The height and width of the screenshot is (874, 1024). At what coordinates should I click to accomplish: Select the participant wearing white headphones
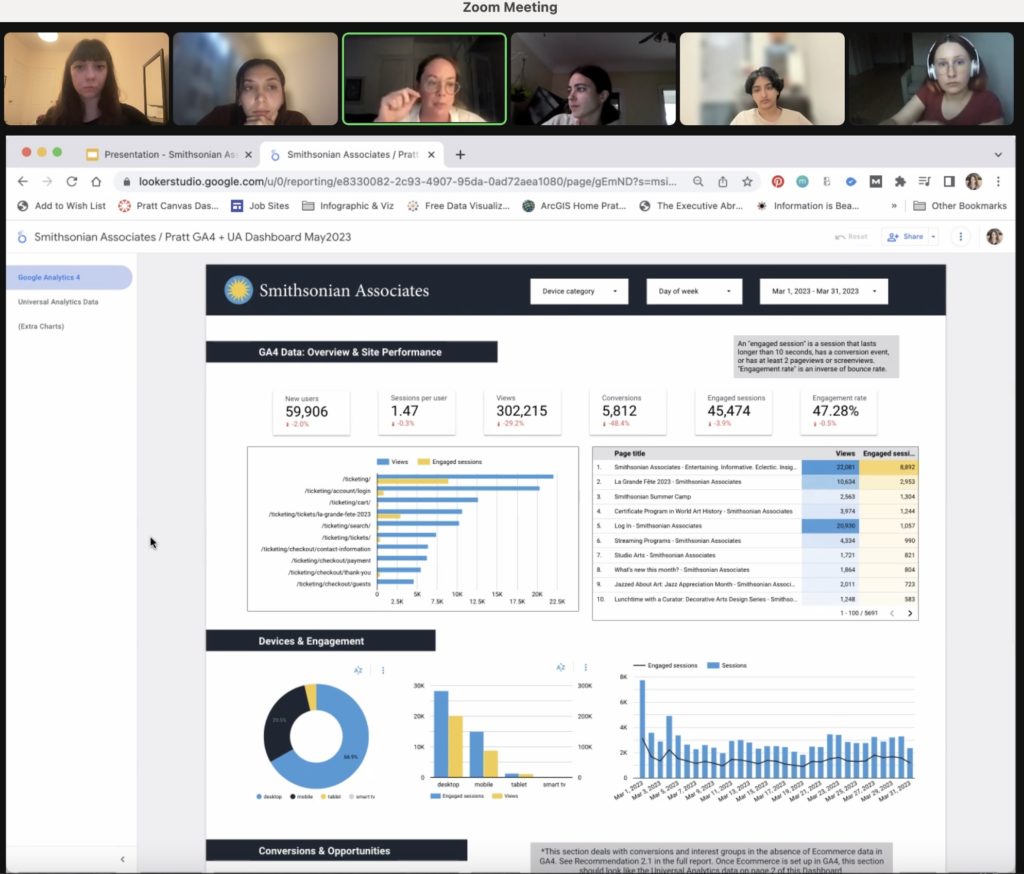(931, 78)
